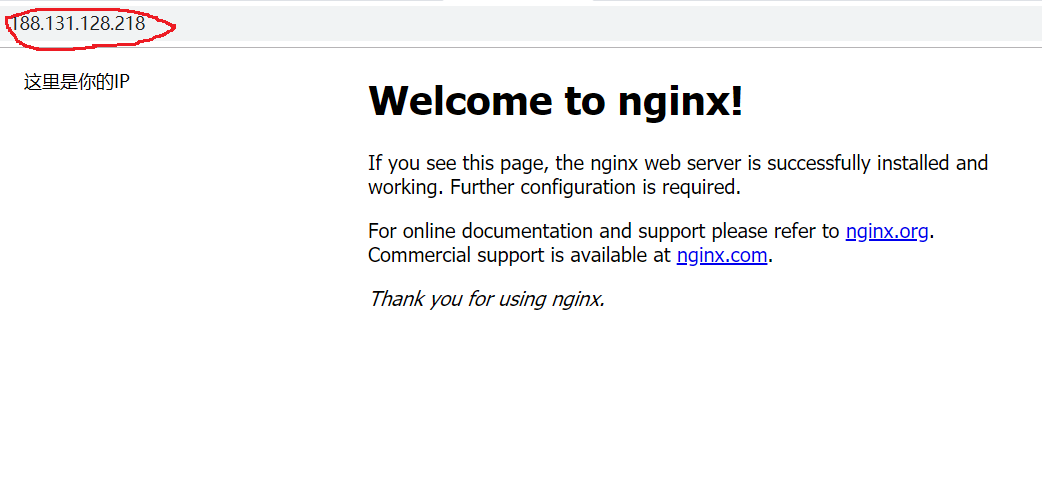
Task: Click the text 'For online documentation and support'
Action: click(x=536, y=231)
